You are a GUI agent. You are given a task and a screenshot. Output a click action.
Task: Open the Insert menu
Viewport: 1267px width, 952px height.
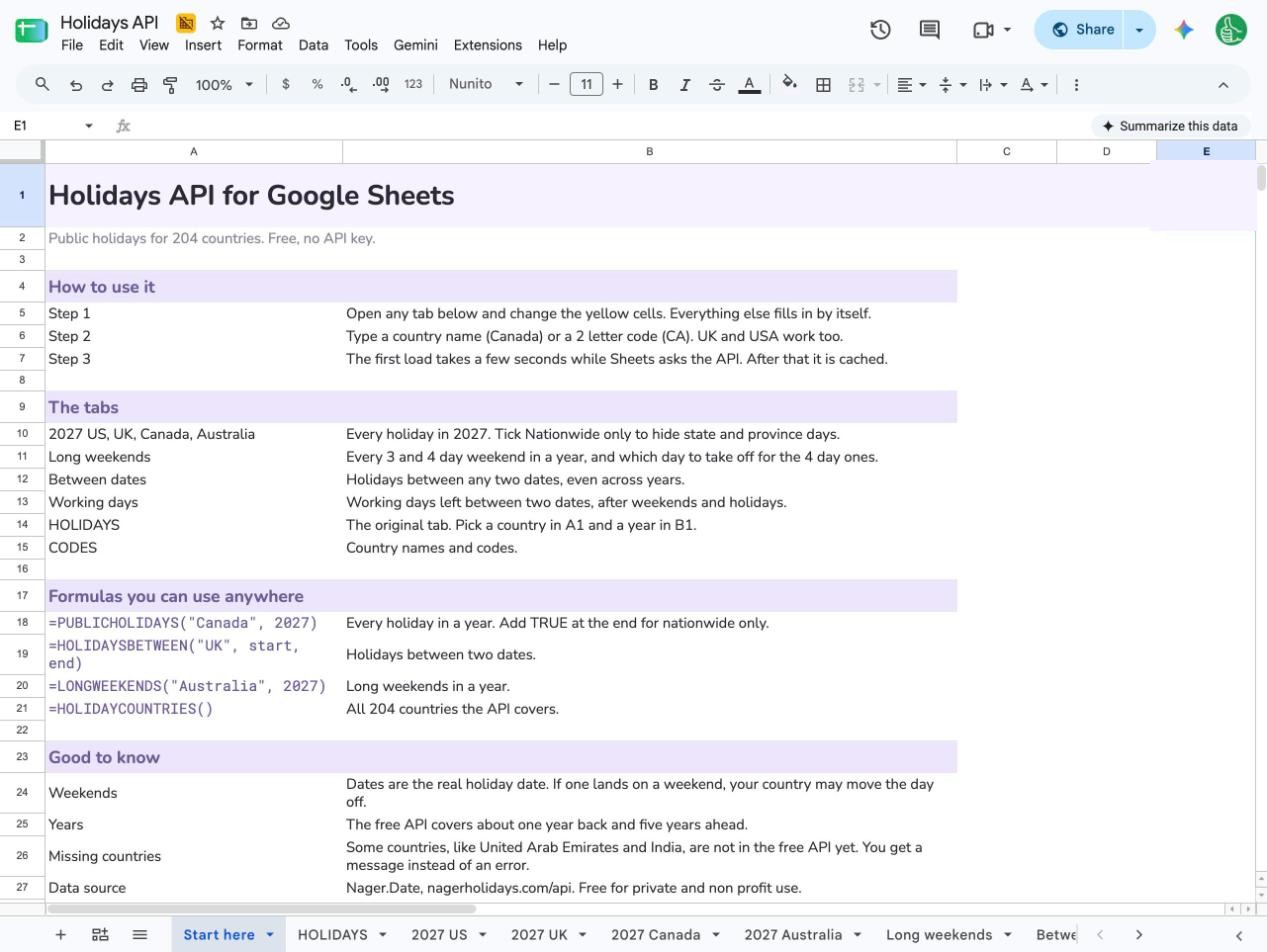(203, 45)
